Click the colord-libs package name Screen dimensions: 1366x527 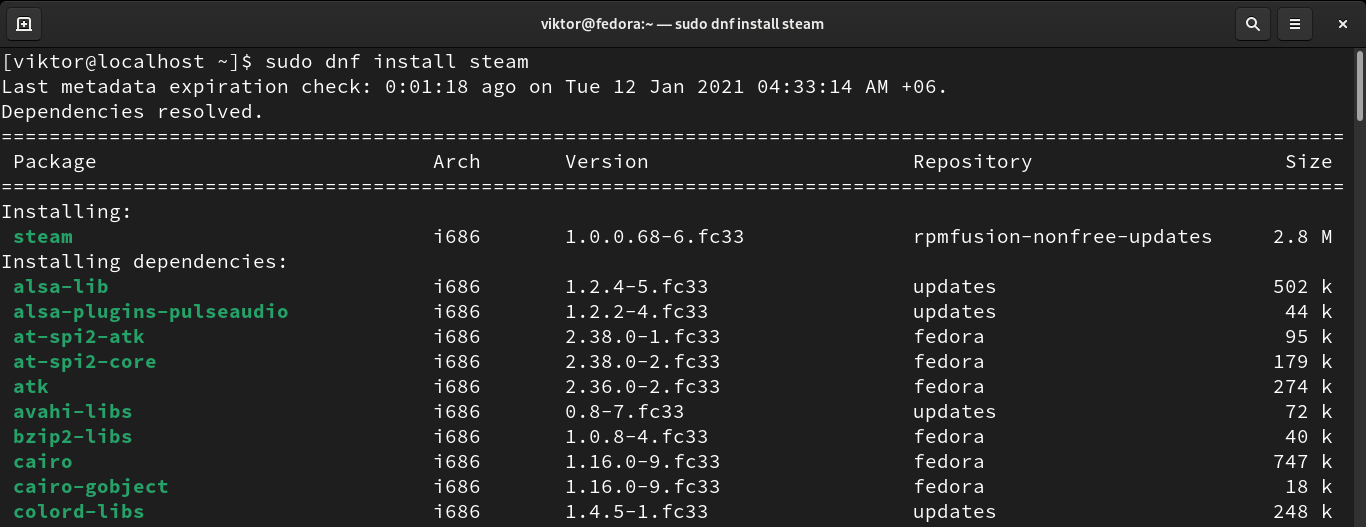click(x=78, y=512)
